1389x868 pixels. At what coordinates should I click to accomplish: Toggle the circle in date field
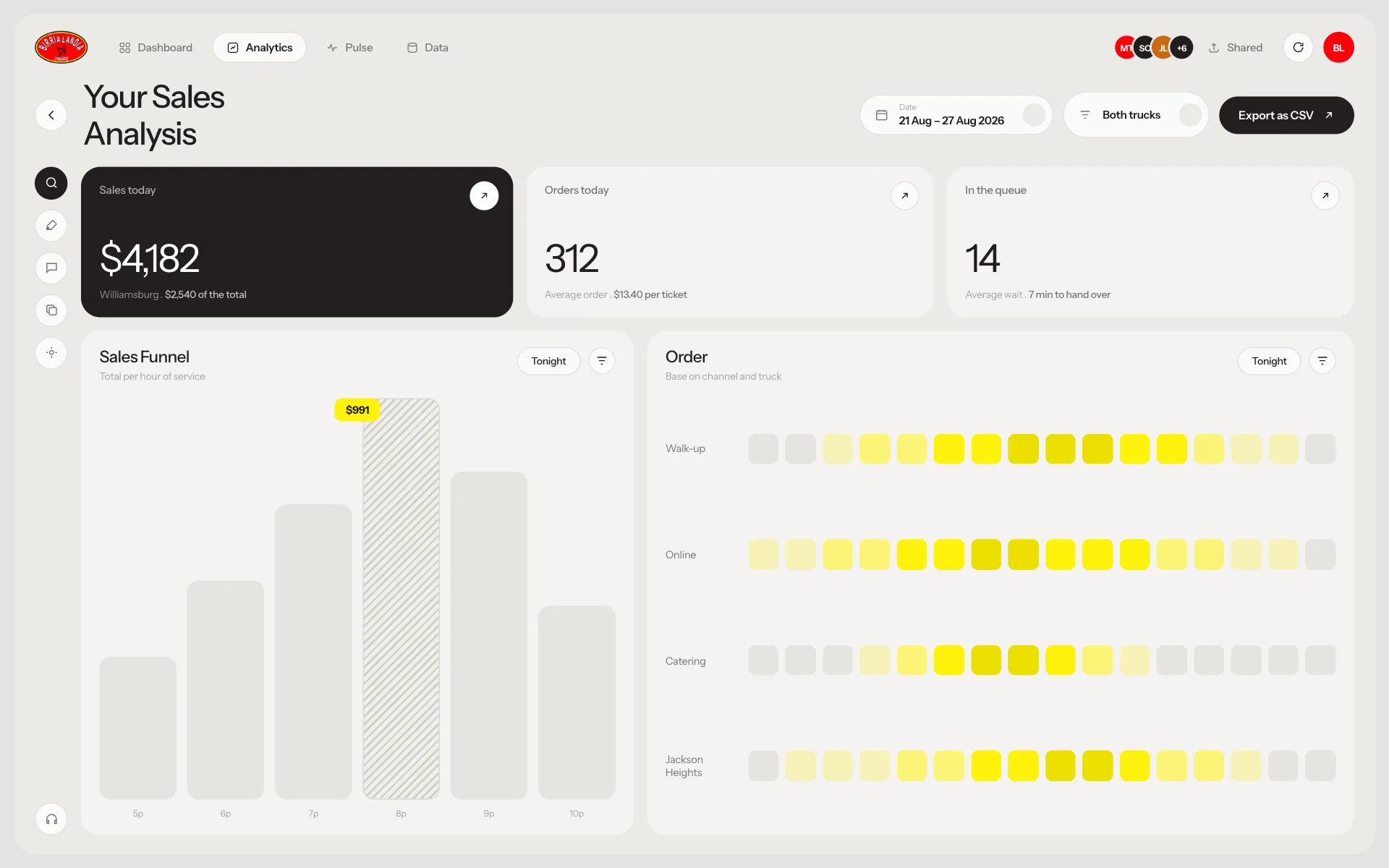tap(1034, 115)
